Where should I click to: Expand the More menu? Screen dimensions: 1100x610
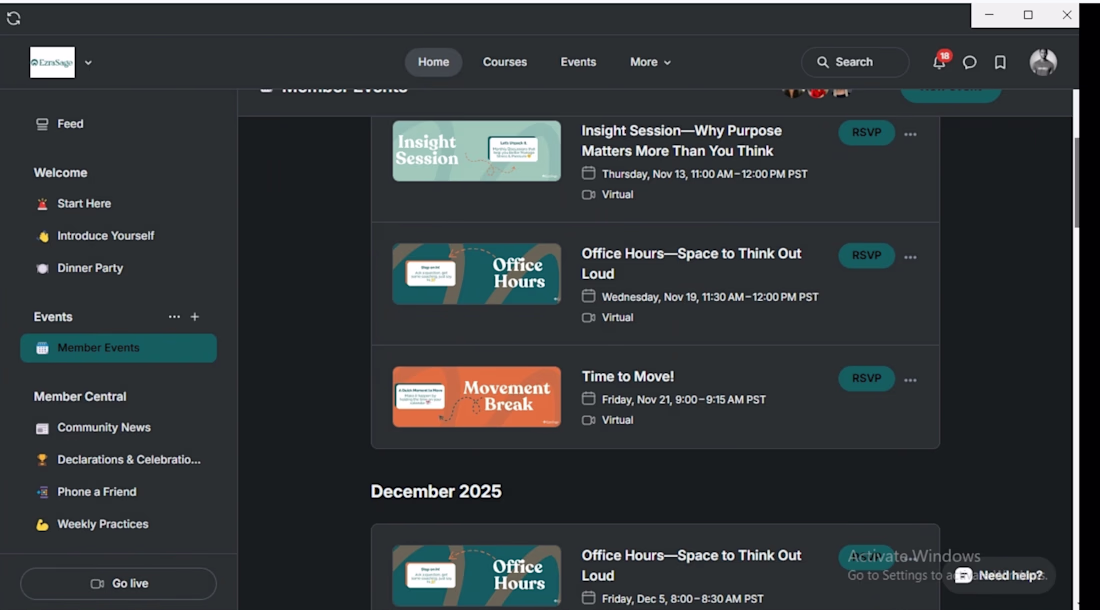tap(650, 62)
